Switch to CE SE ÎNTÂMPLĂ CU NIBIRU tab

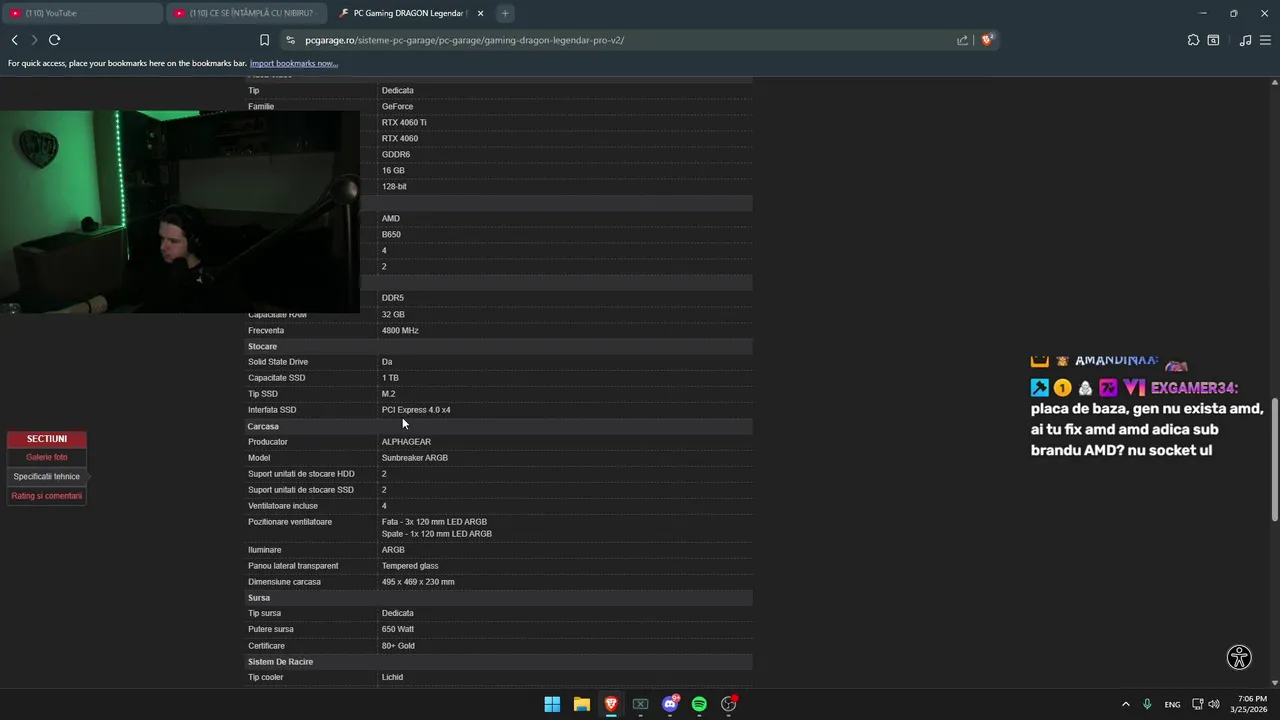point(246,13)
